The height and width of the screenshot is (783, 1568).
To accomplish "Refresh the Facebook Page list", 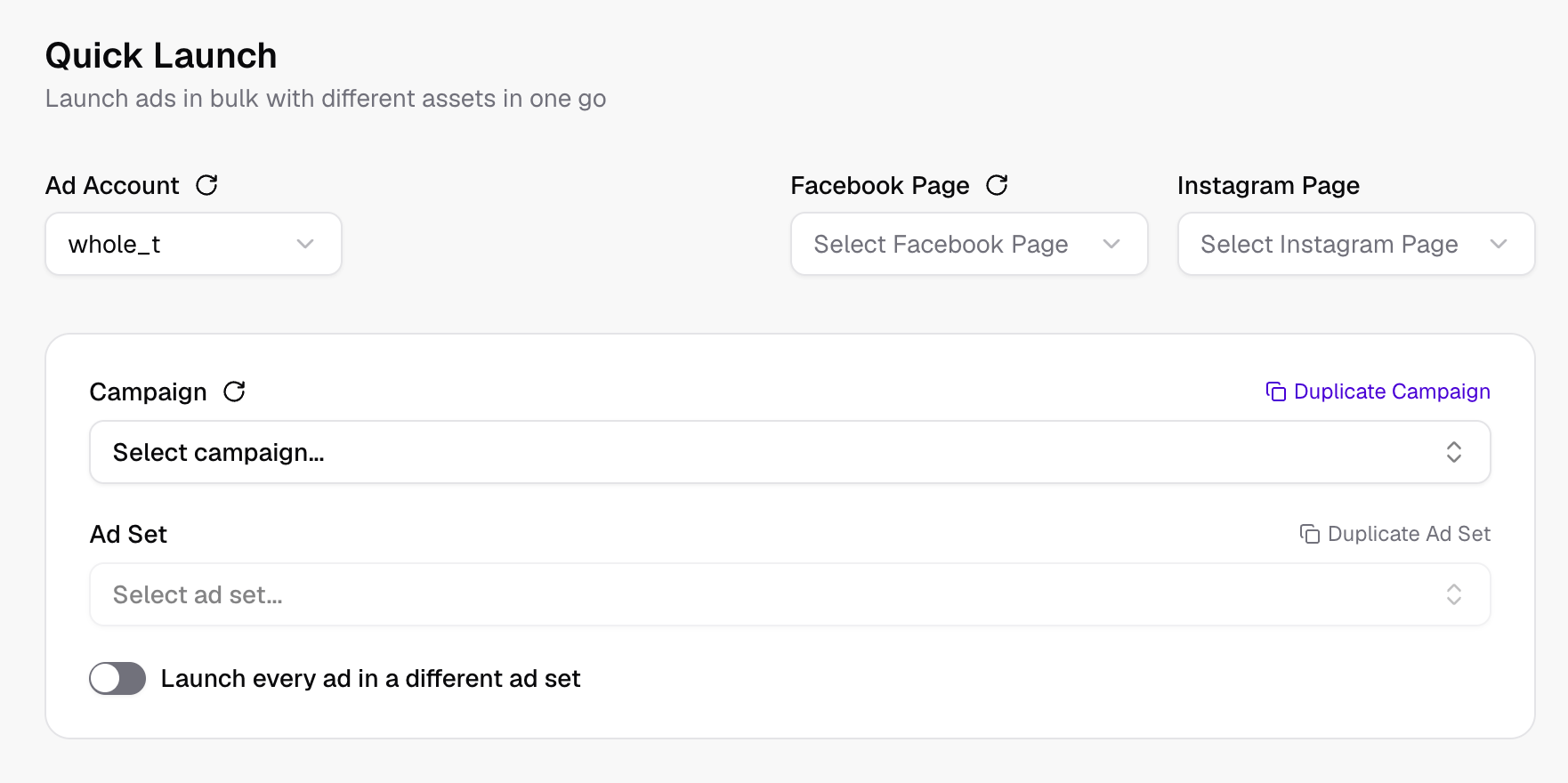I will point(997,185).
